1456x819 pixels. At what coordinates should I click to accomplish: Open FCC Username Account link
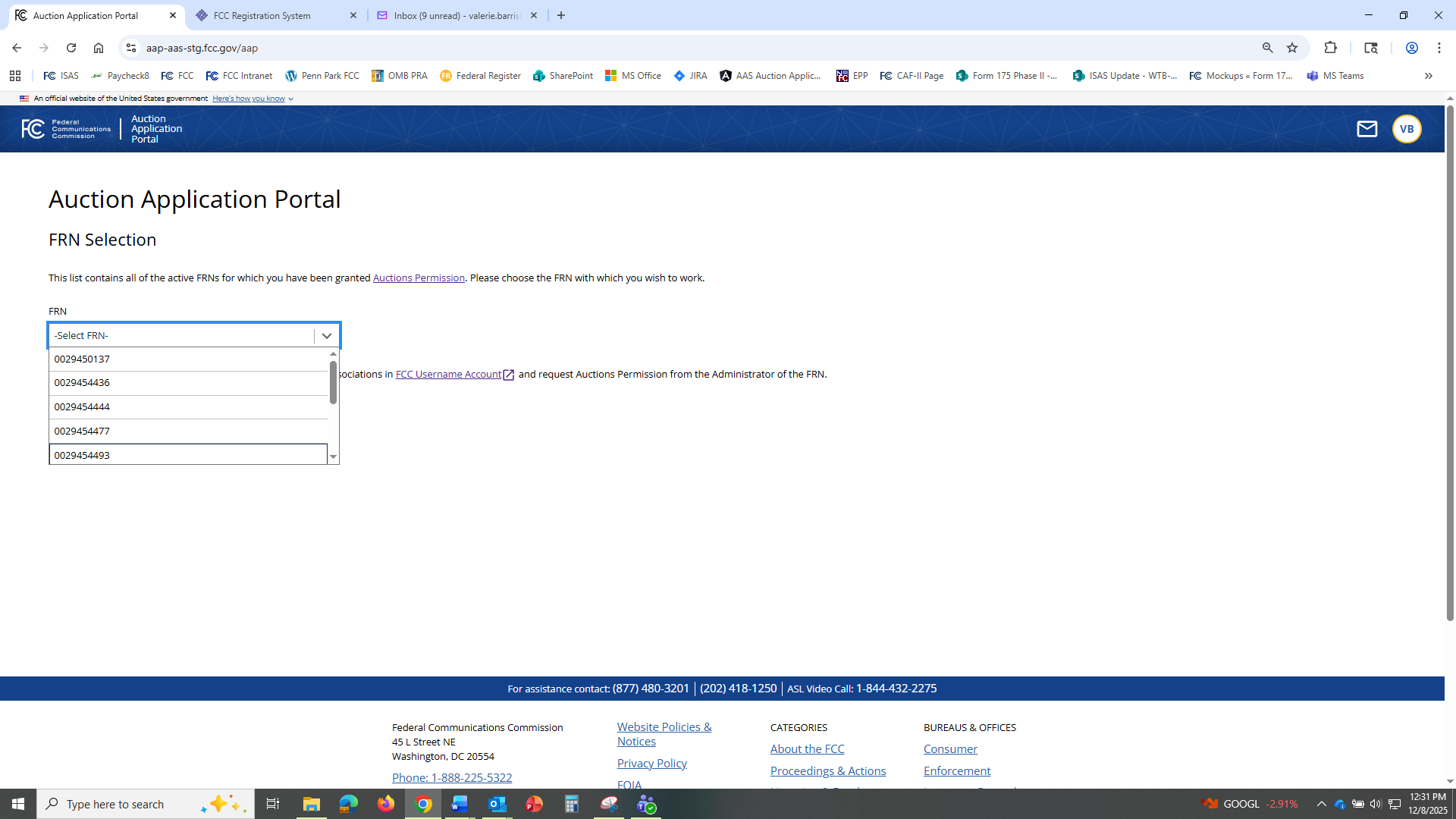[448, 375]
